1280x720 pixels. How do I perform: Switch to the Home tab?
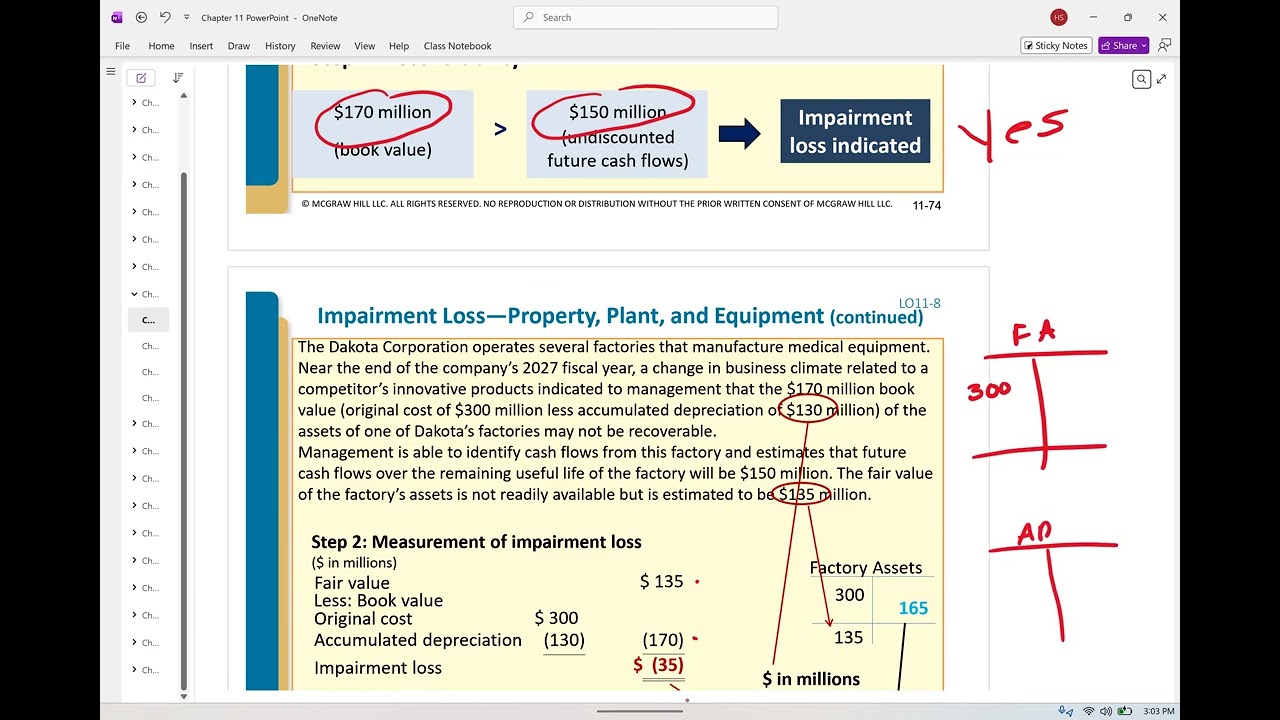click(161, 46)
